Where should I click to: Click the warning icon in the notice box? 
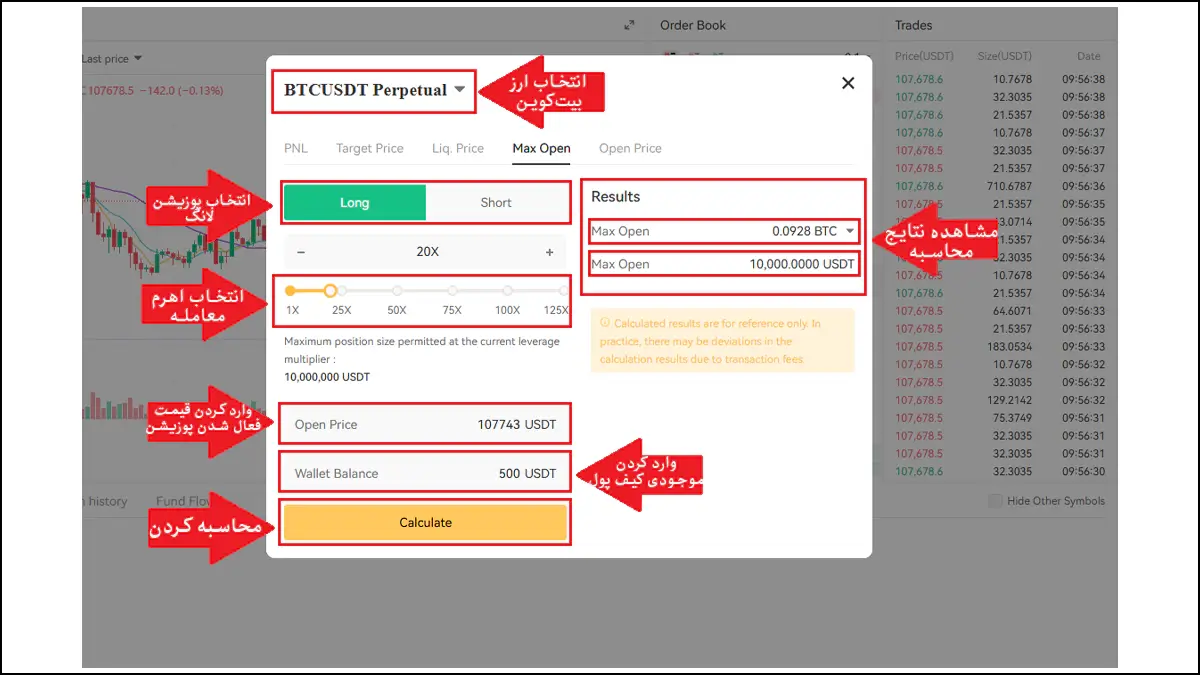tap(604, 323)
